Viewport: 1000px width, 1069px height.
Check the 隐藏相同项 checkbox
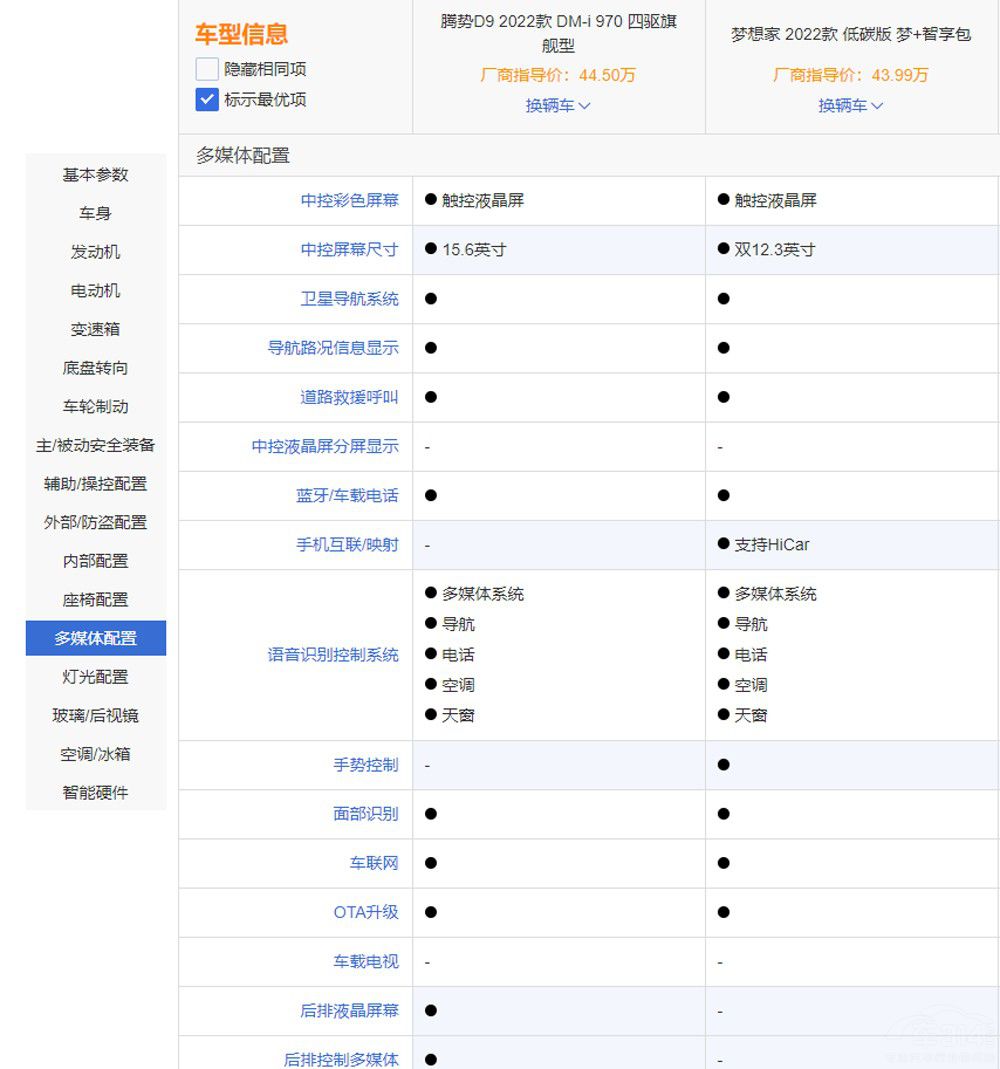[x=207, y=69]
